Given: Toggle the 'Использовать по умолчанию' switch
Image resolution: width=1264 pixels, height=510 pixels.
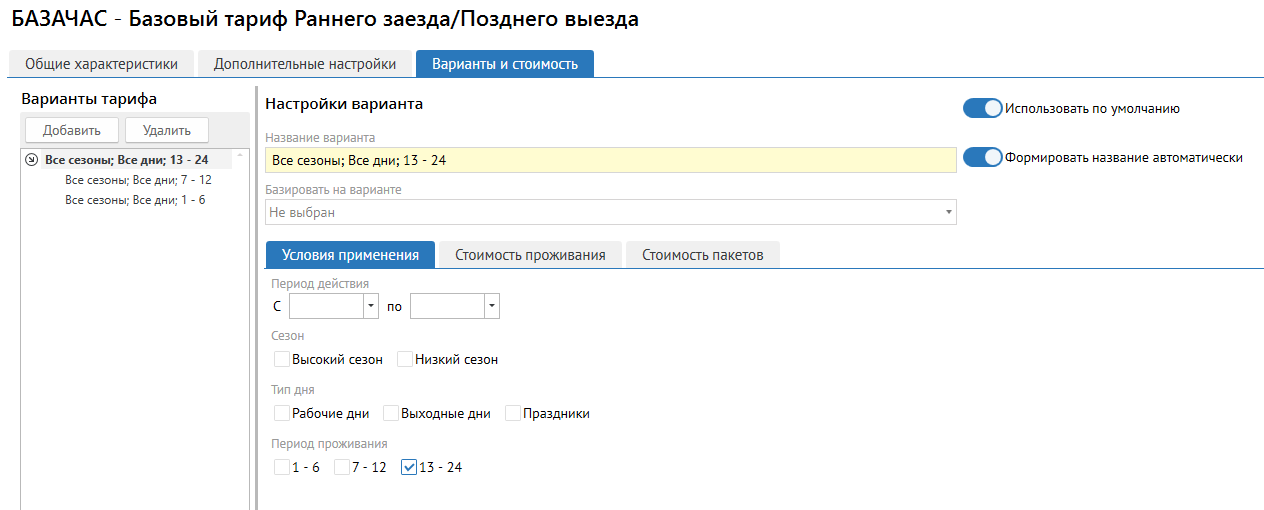Looking at the screenshot, I should 982,108.
